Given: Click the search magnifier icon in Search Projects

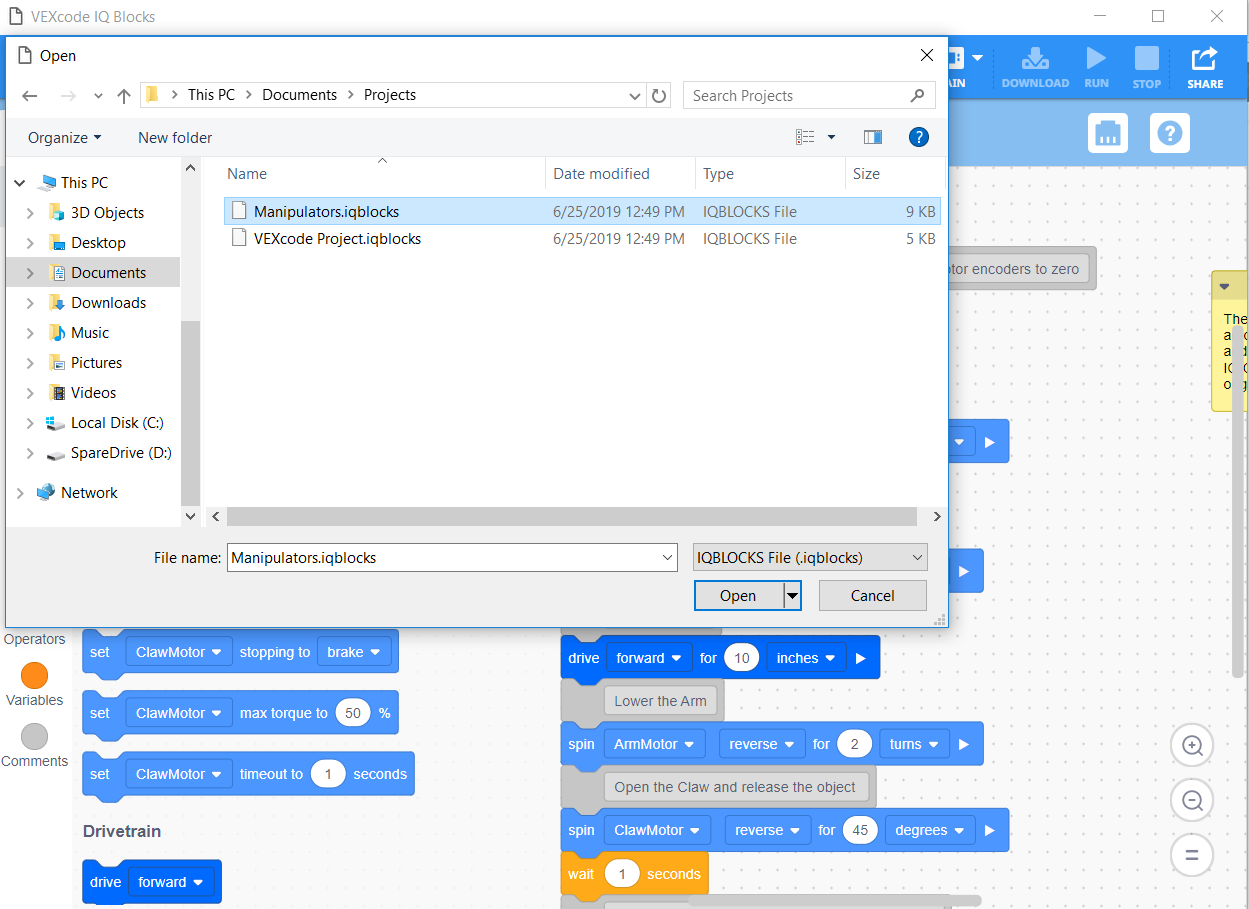Looking at the screenshot, I should click(917, 96).
